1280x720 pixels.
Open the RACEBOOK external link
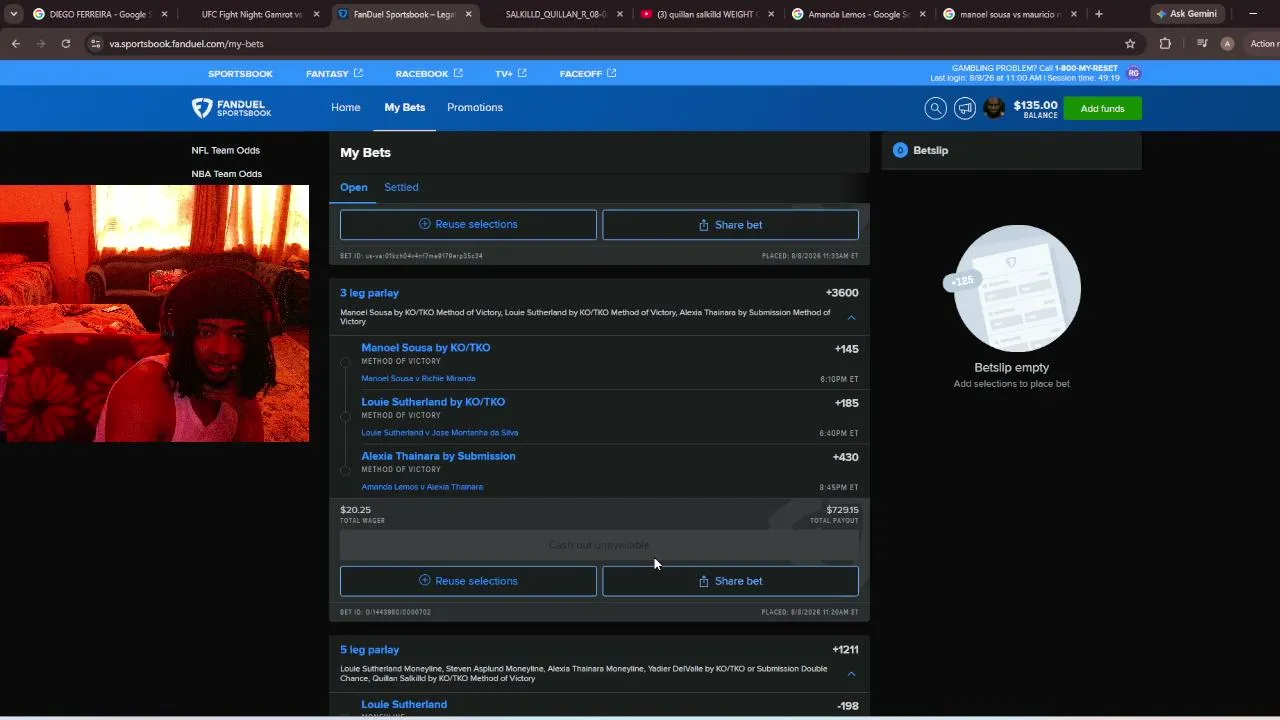(429, 74)
